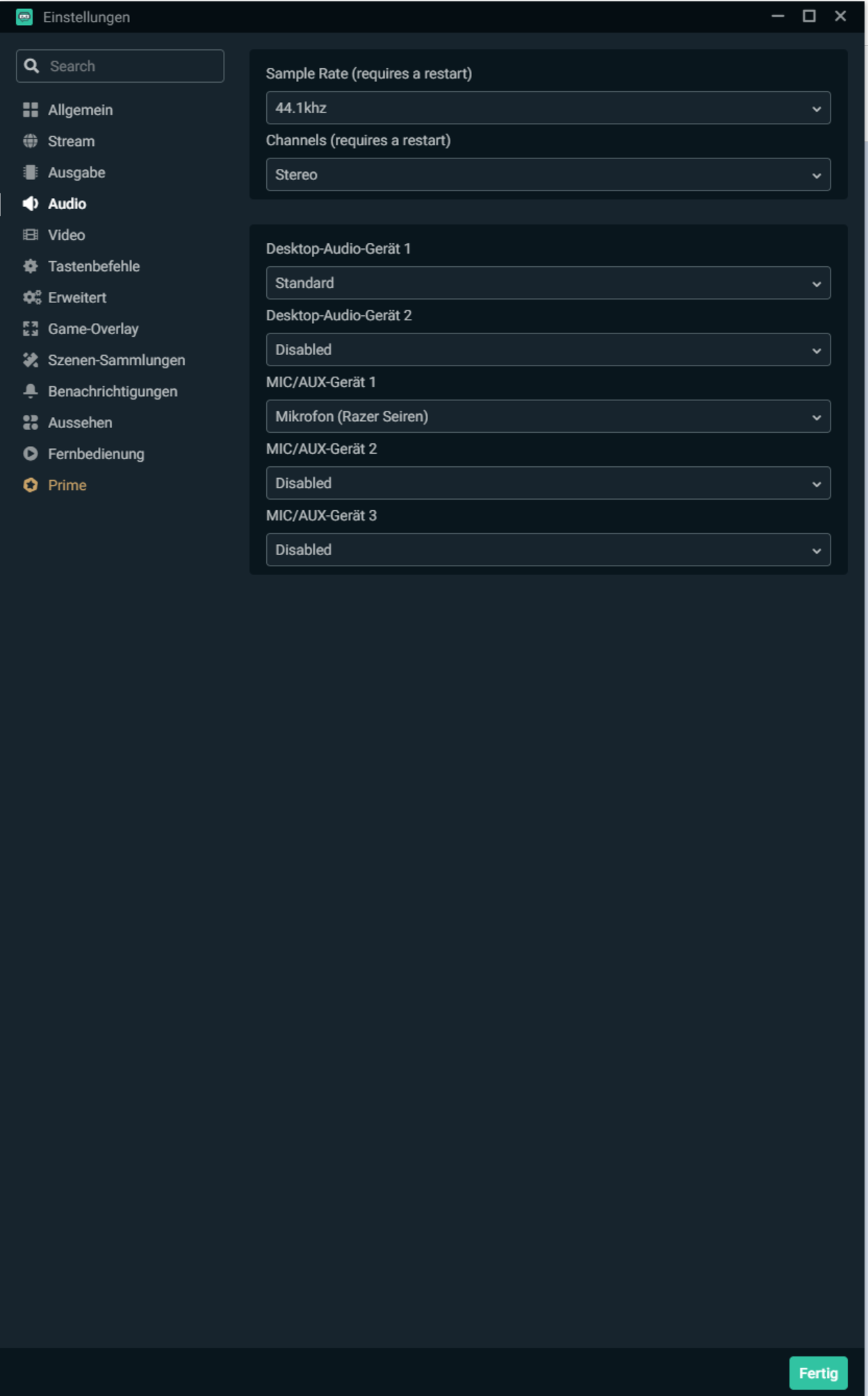Click the Stream globe icon

click(x=31, y=141)
